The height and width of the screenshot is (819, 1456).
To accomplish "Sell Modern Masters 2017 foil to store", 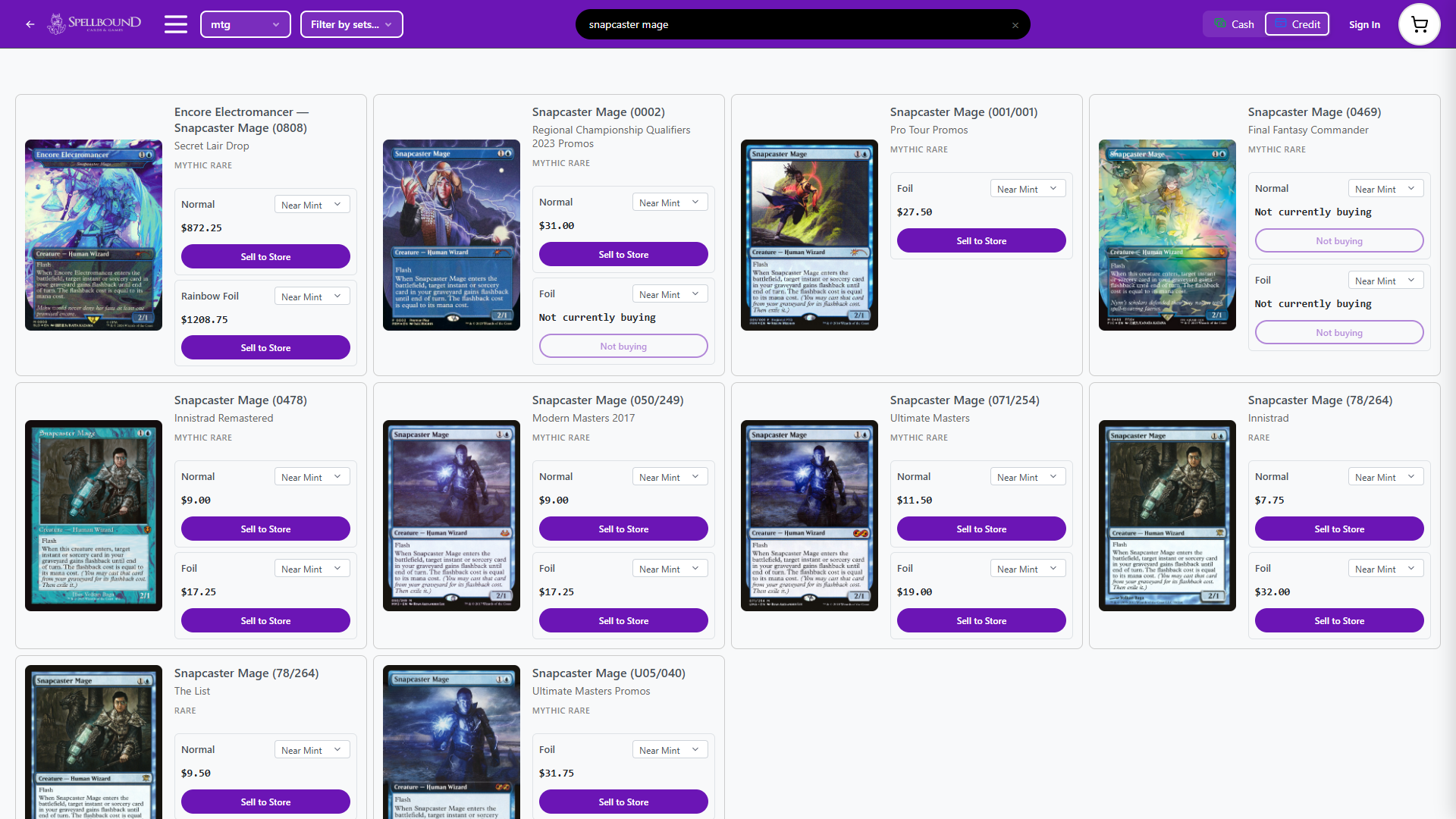I will click(x=623, y=620).
